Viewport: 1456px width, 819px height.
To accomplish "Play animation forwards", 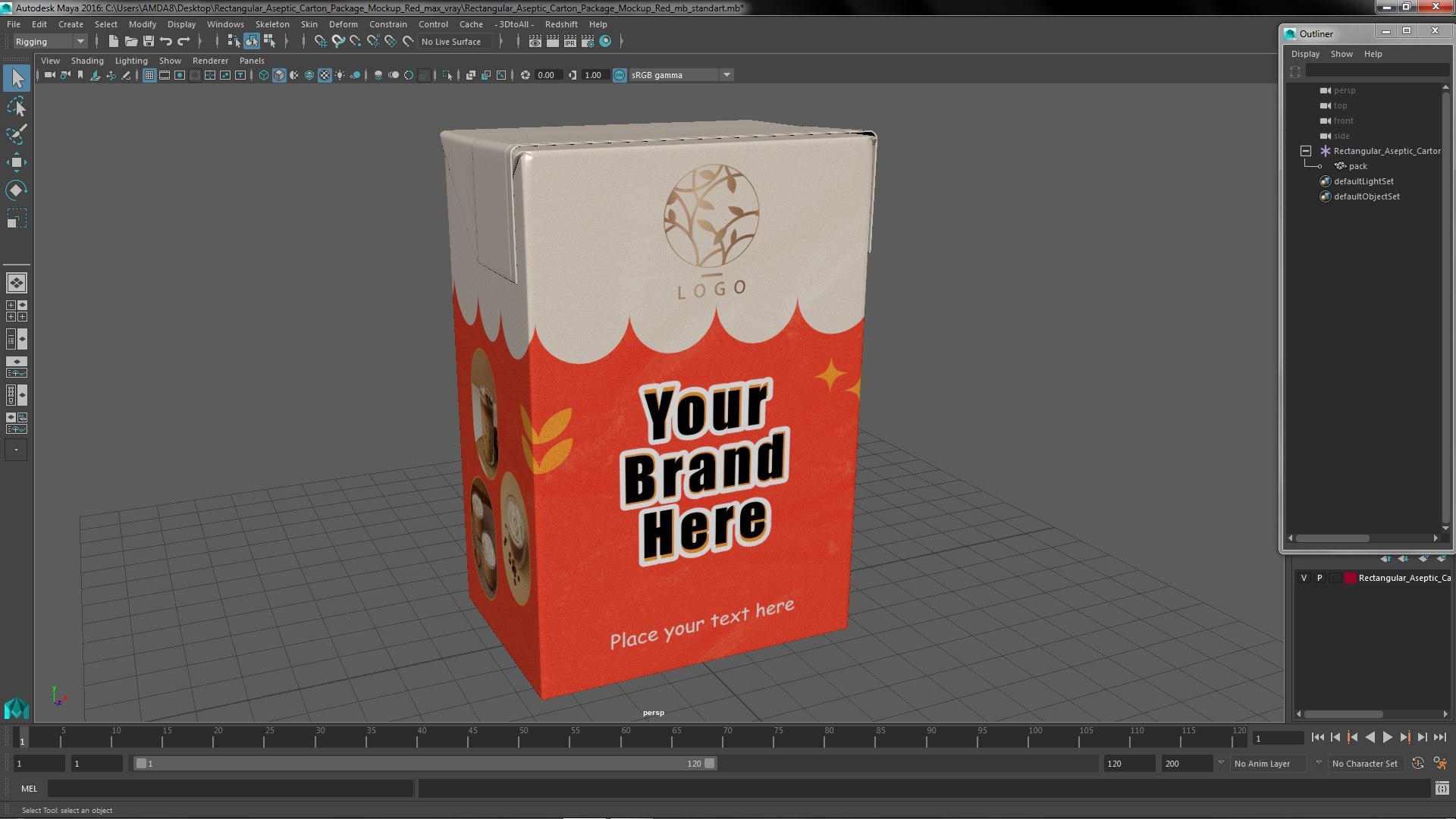I will [1387, 737].
